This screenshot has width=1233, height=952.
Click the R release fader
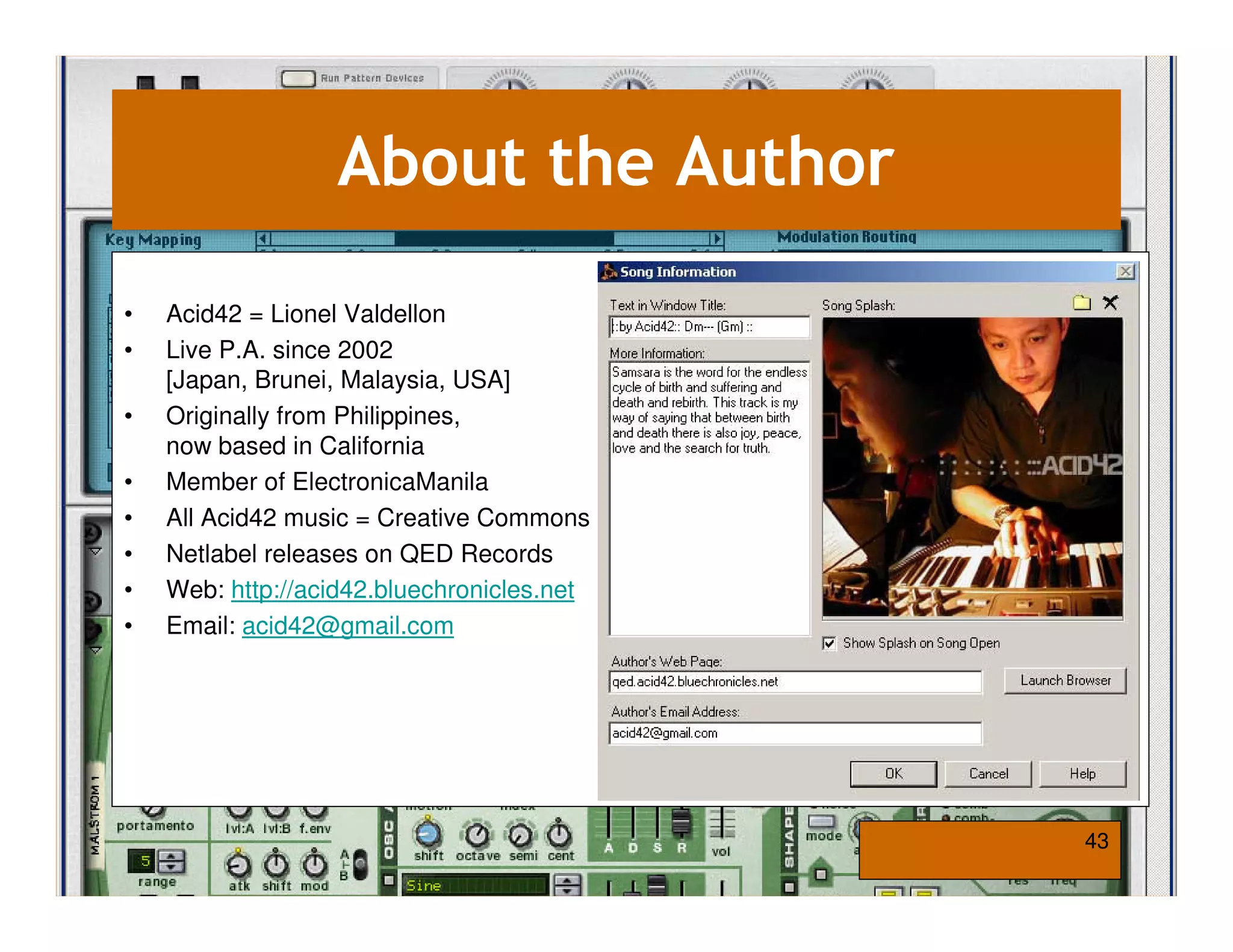tap(682, 822)
